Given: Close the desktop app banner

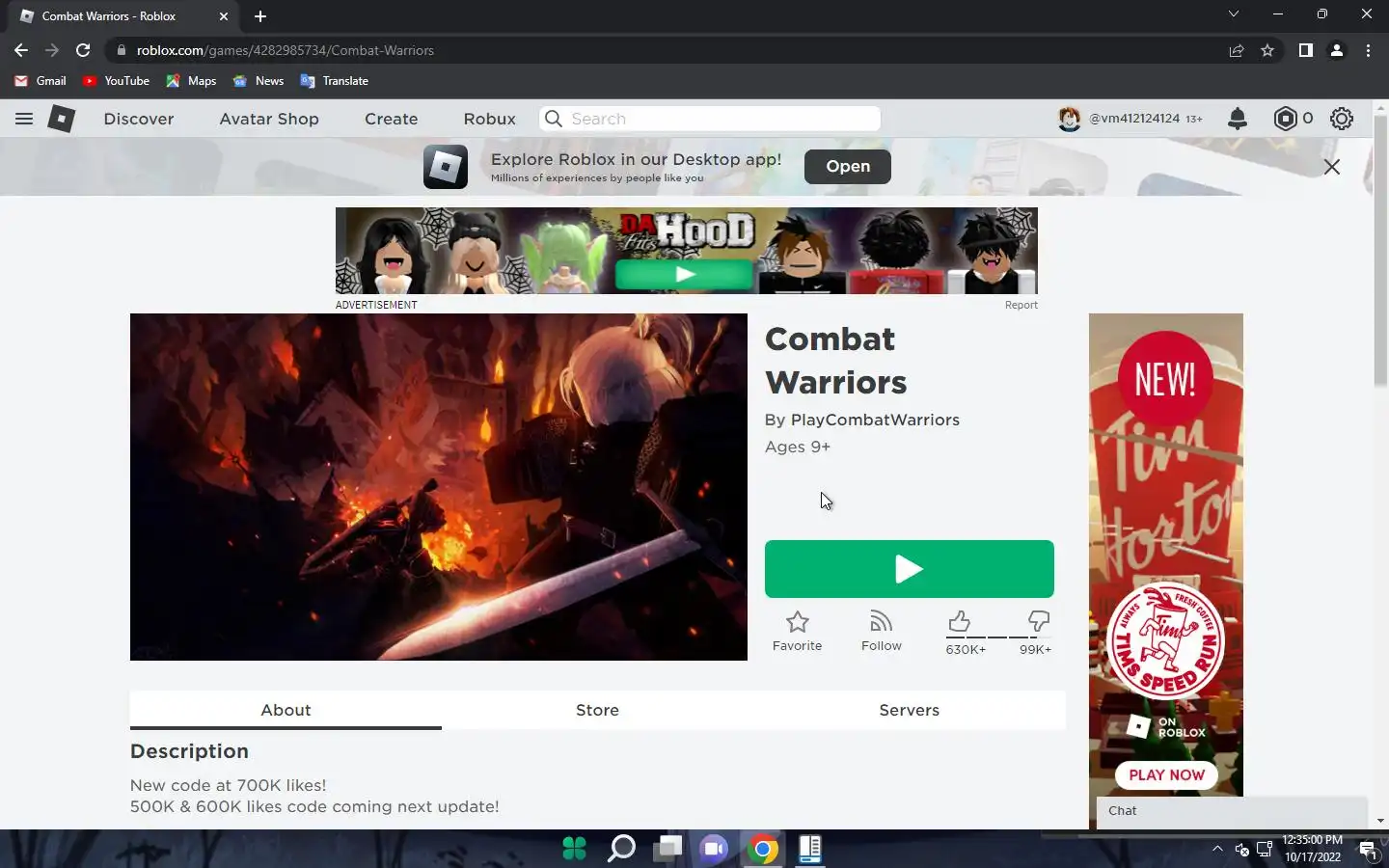Looking at the screenshot, I should (1332, 167).
